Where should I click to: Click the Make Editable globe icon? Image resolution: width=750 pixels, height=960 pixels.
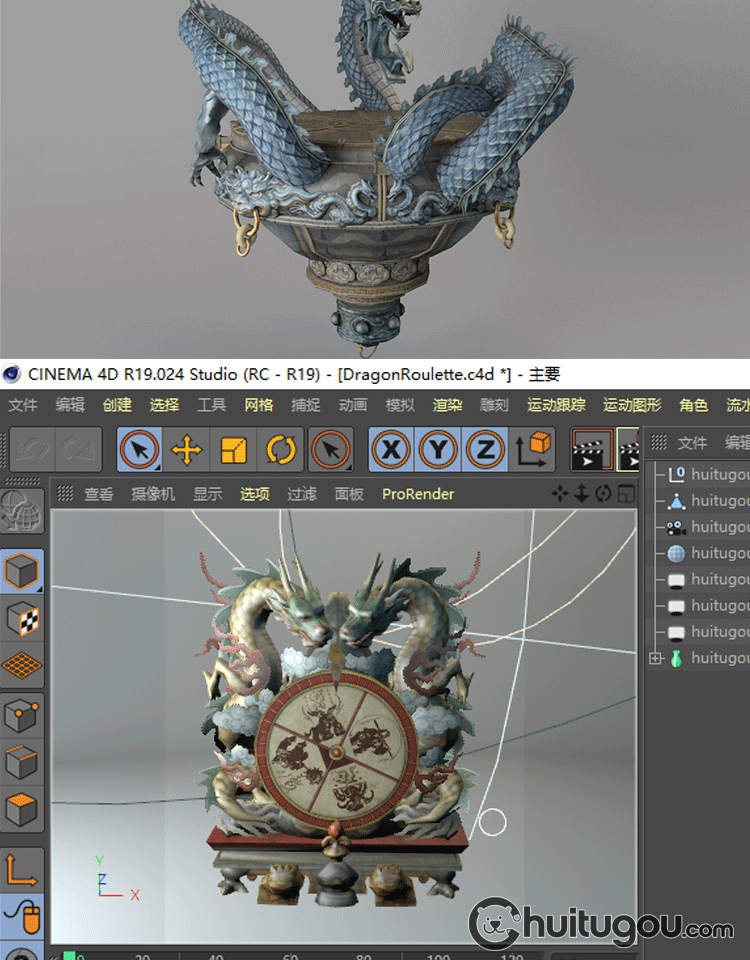click(x=22, y=510)
